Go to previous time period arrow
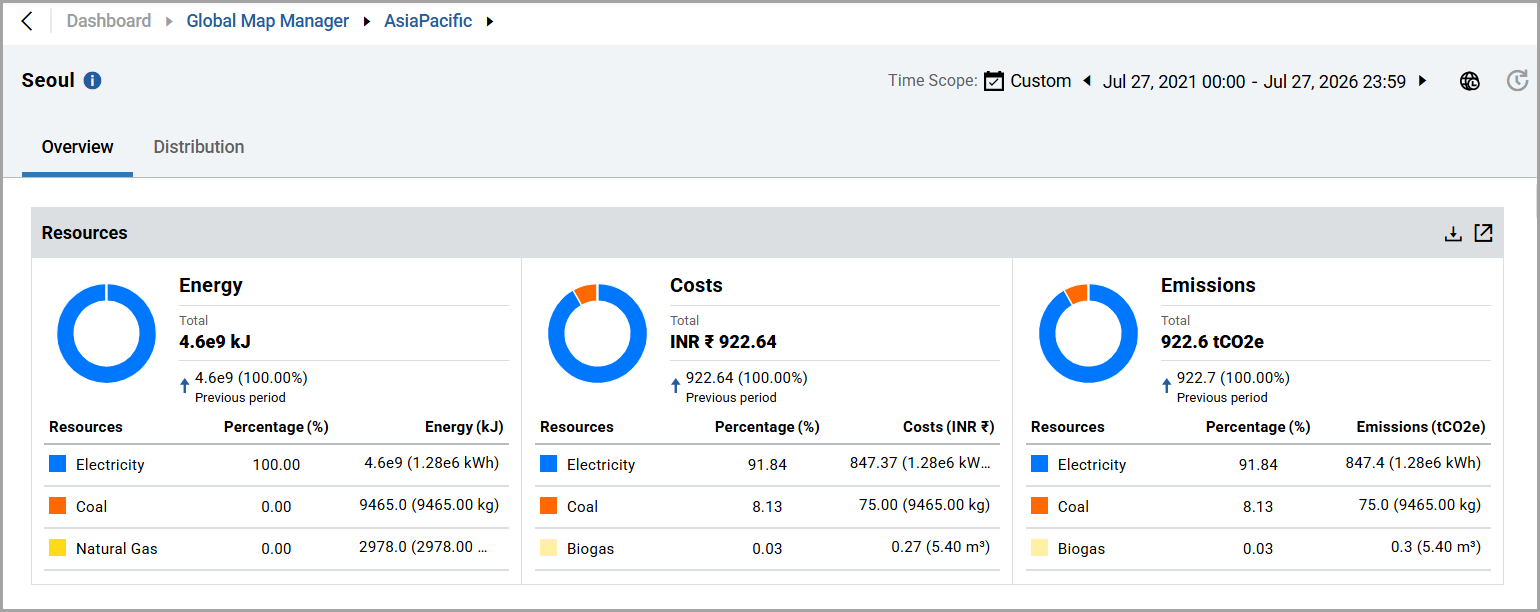Image resolution: width=1540 pixels, height=612 pixels. [1087, 81]
